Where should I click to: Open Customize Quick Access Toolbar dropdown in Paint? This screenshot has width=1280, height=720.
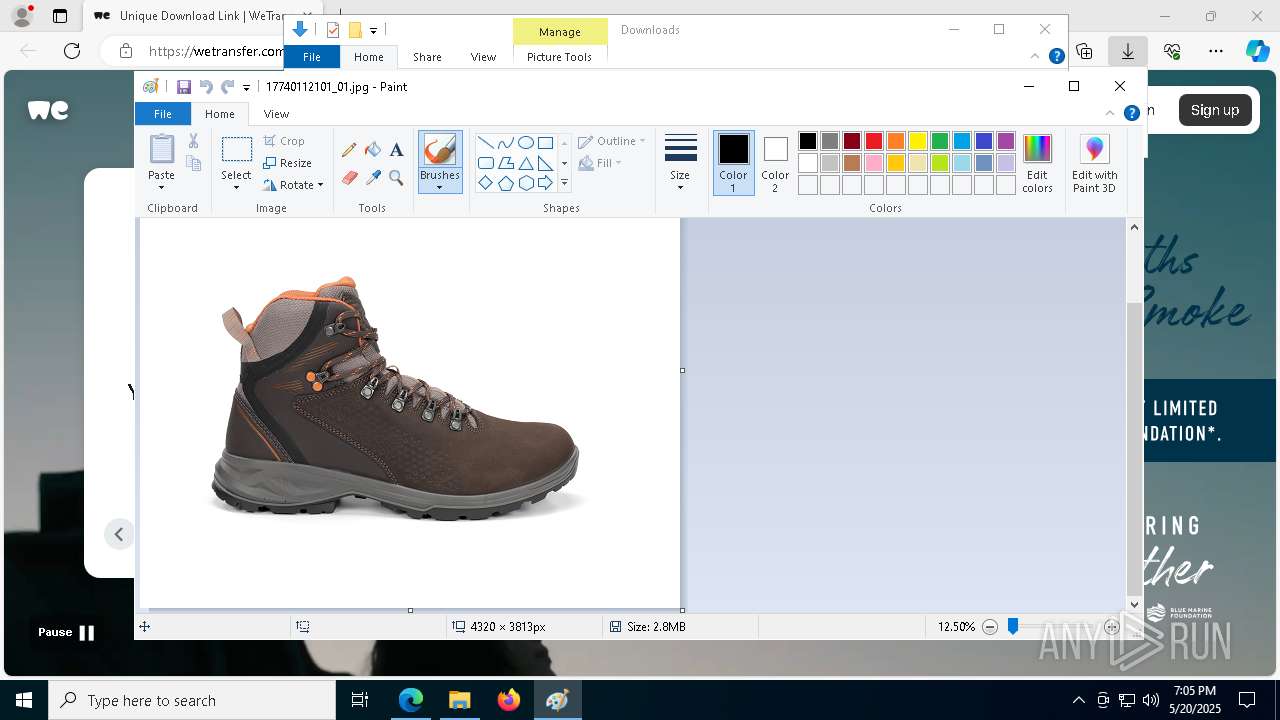(x=246, y=88)
